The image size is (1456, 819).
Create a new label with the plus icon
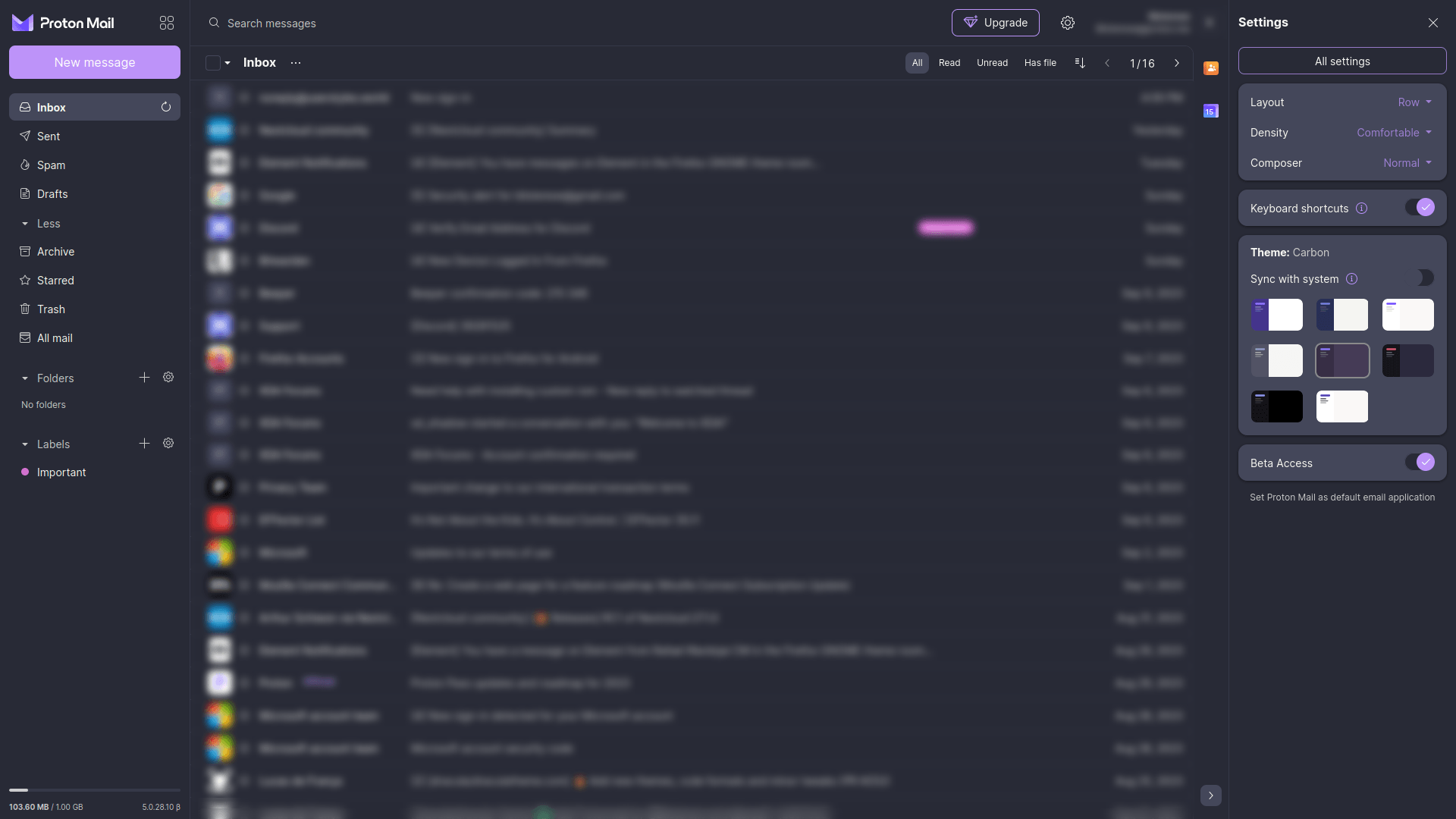(x=144, y=444)
